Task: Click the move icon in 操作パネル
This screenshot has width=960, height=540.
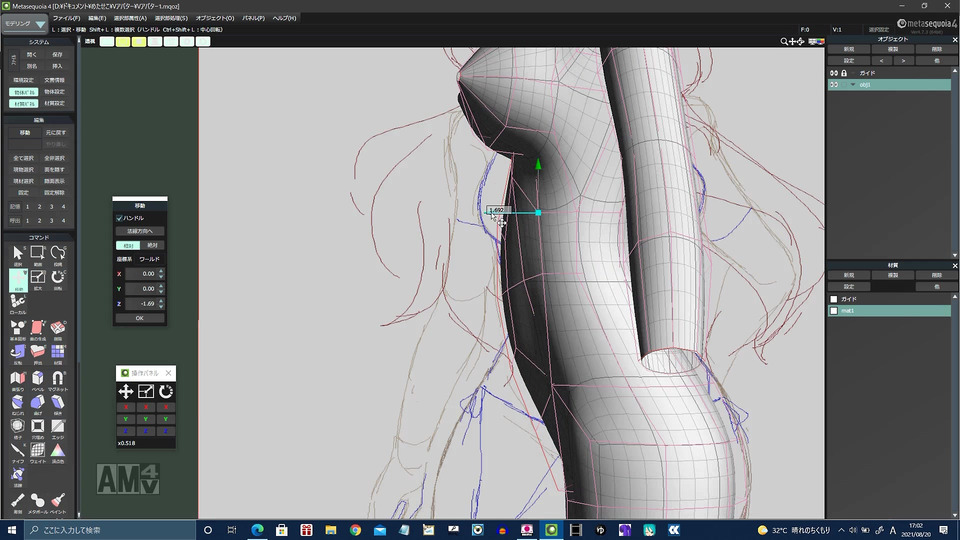Action: coord(126,392)
